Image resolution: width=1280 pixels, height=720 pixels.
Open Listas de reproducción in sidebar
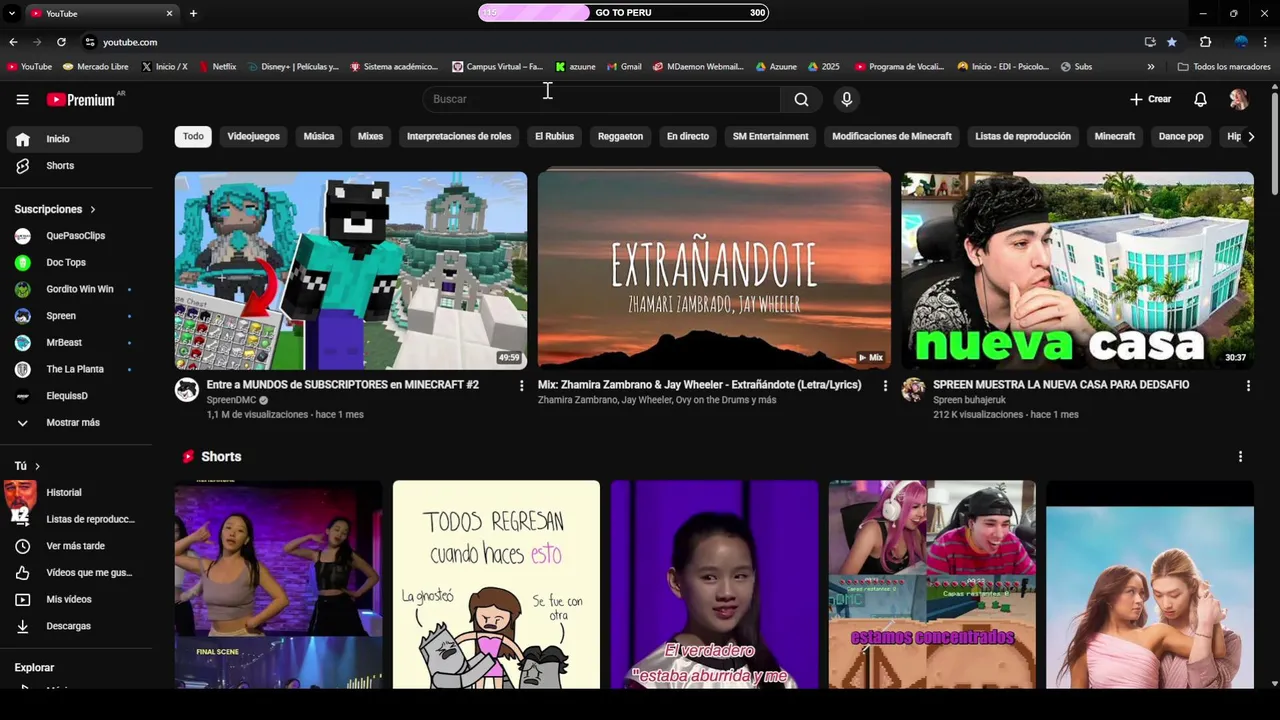coord(75,519)
